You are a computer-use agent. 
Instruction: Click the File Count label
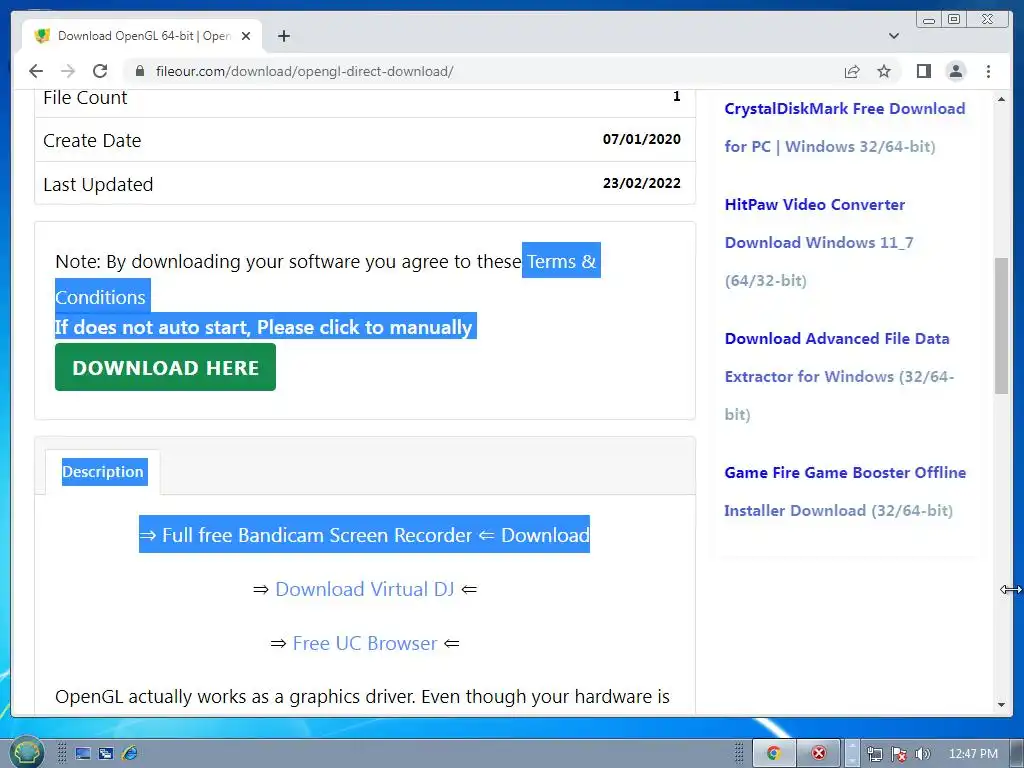pos(85,98)
